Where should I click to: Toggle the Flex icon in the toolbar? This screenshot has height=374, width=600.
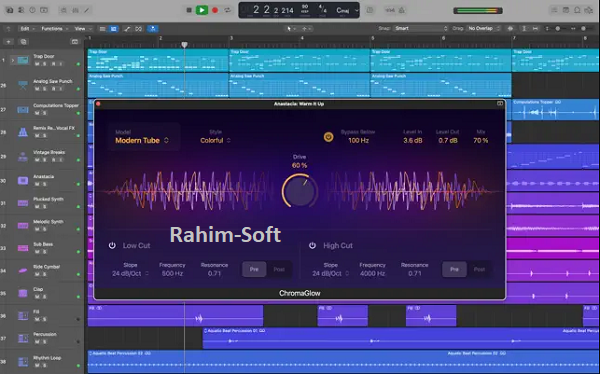(x=139, y=29)
